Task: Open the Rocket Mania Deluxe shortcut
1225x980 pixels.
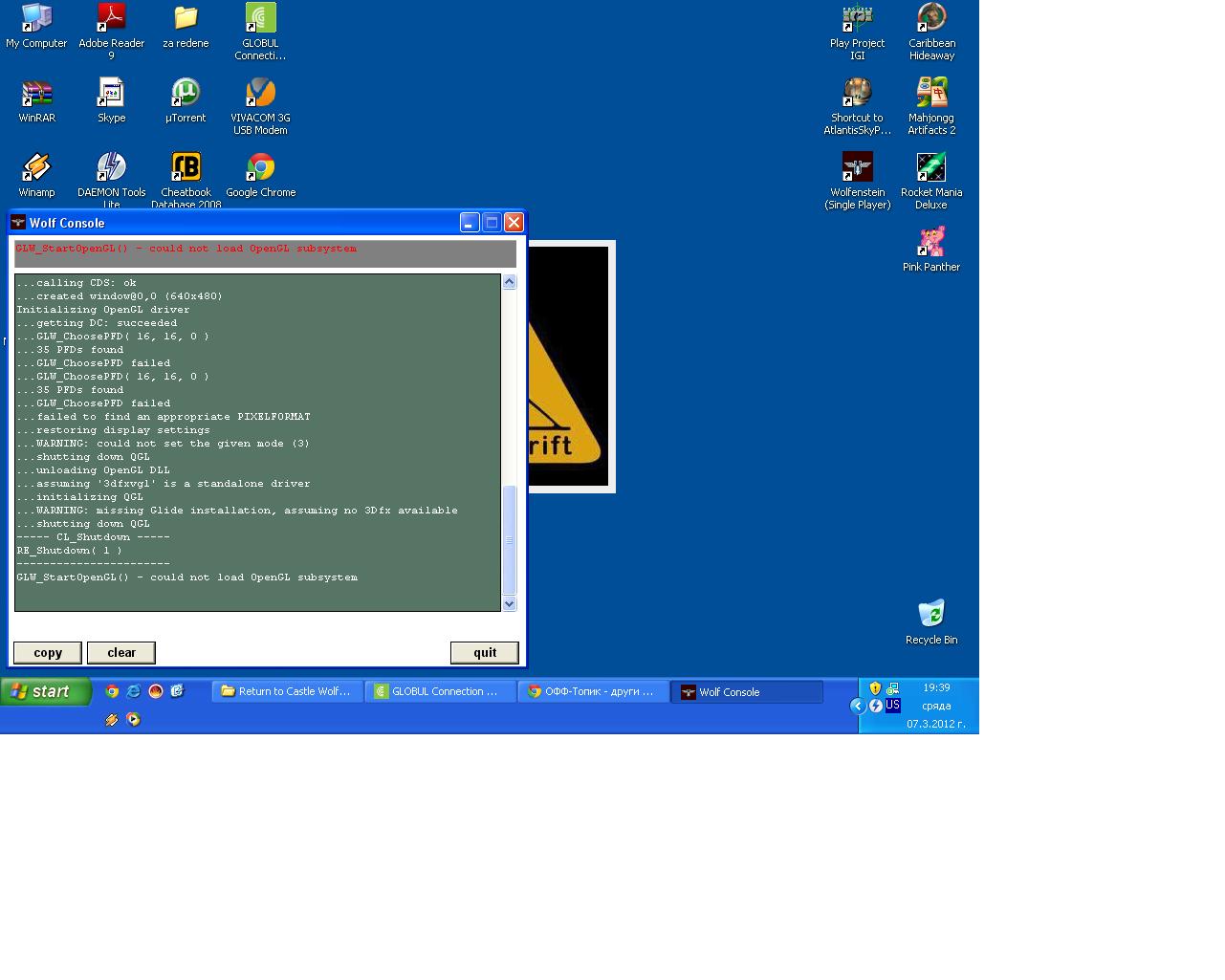Action: coord(930,168)
